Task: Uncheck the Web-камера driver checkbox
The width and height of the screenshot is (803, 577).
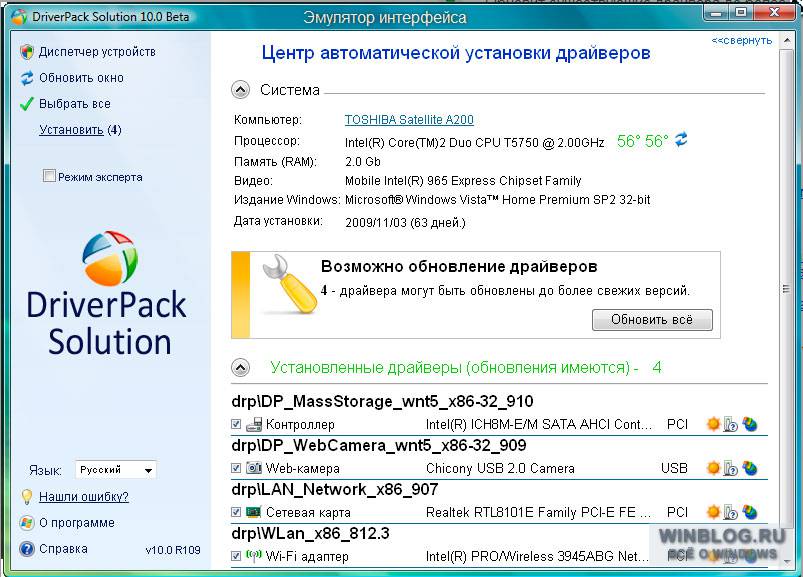Action: click(236, 468)
